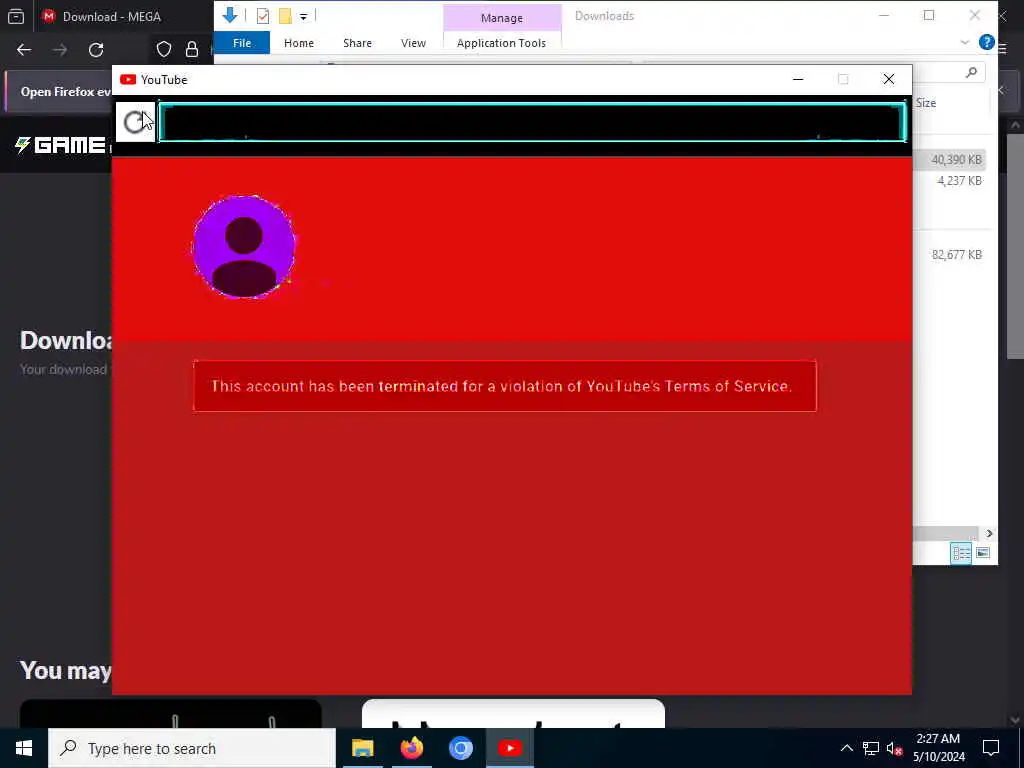Open the Customize Quick Access Toolbar dropdown
Viewport: 1024px width, 768px height.
pos(304,17)
